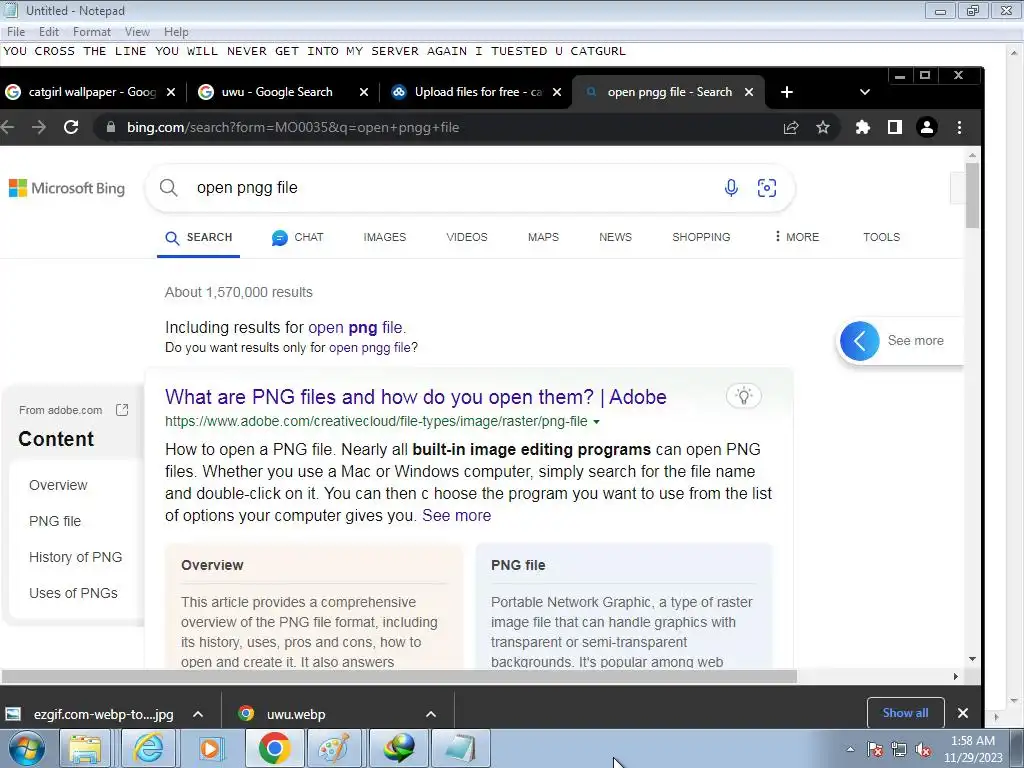1024x768 pixels.
Task: Open Notepad Format menu
Action: click(91, 32)
